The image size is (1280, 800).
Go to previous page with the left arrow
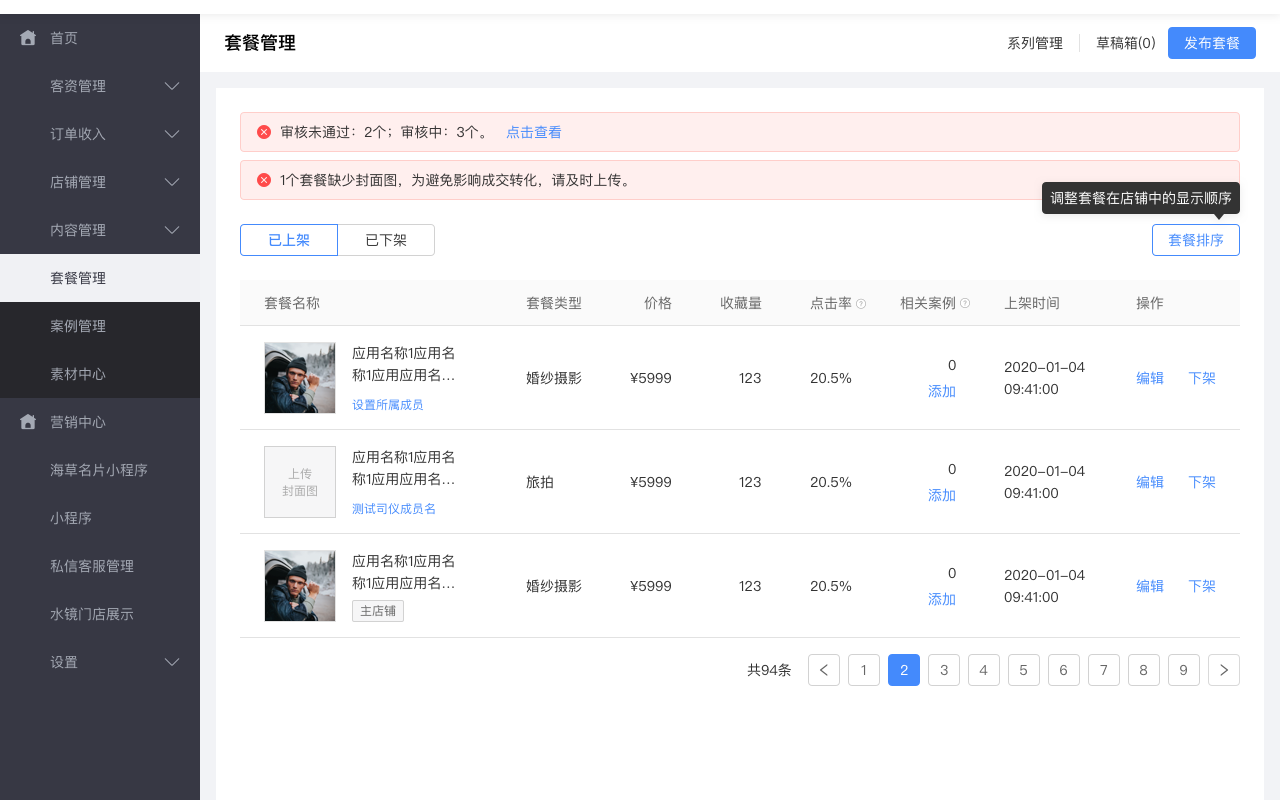click(x=823, y=670)
